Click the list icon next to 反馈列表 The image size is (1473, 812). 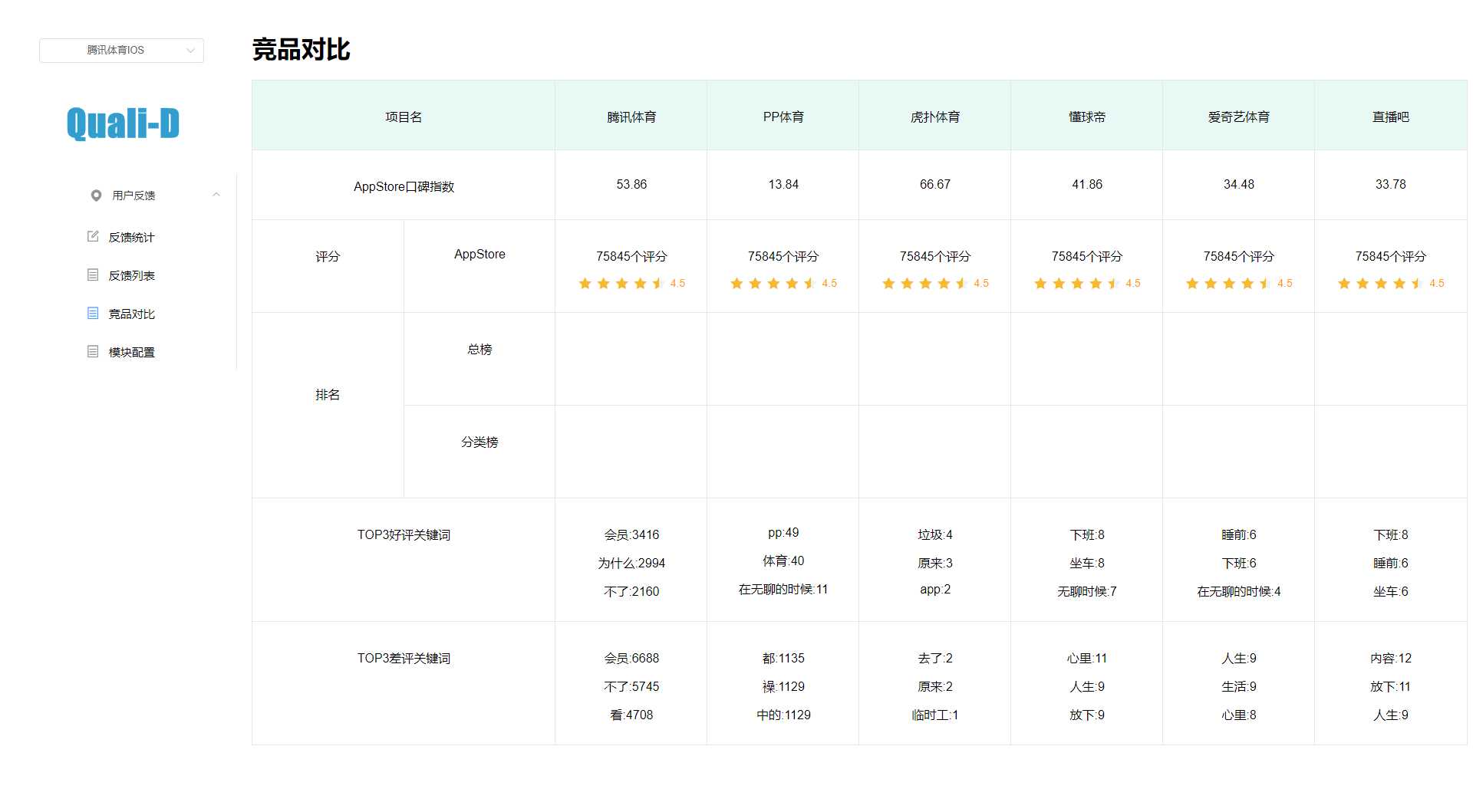(x=93, y=275)
